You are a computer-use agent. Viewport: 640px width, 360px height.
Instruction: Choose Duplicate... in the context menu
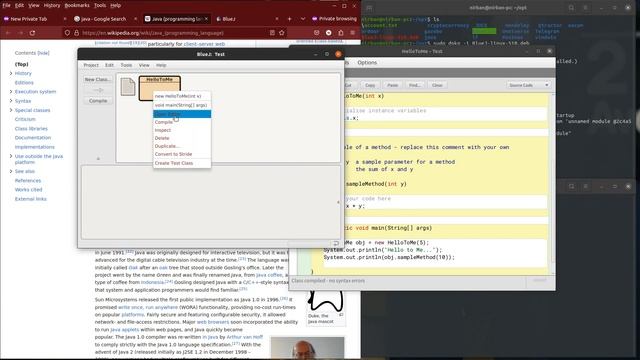[x=182, y=146]
